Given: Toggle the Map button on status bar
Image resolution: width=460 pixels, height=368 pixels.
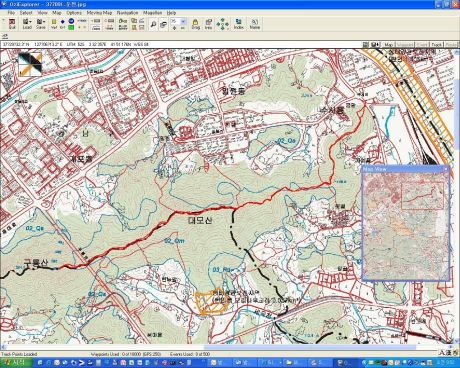Looking at the screenshot, I should tap(389, 44).
